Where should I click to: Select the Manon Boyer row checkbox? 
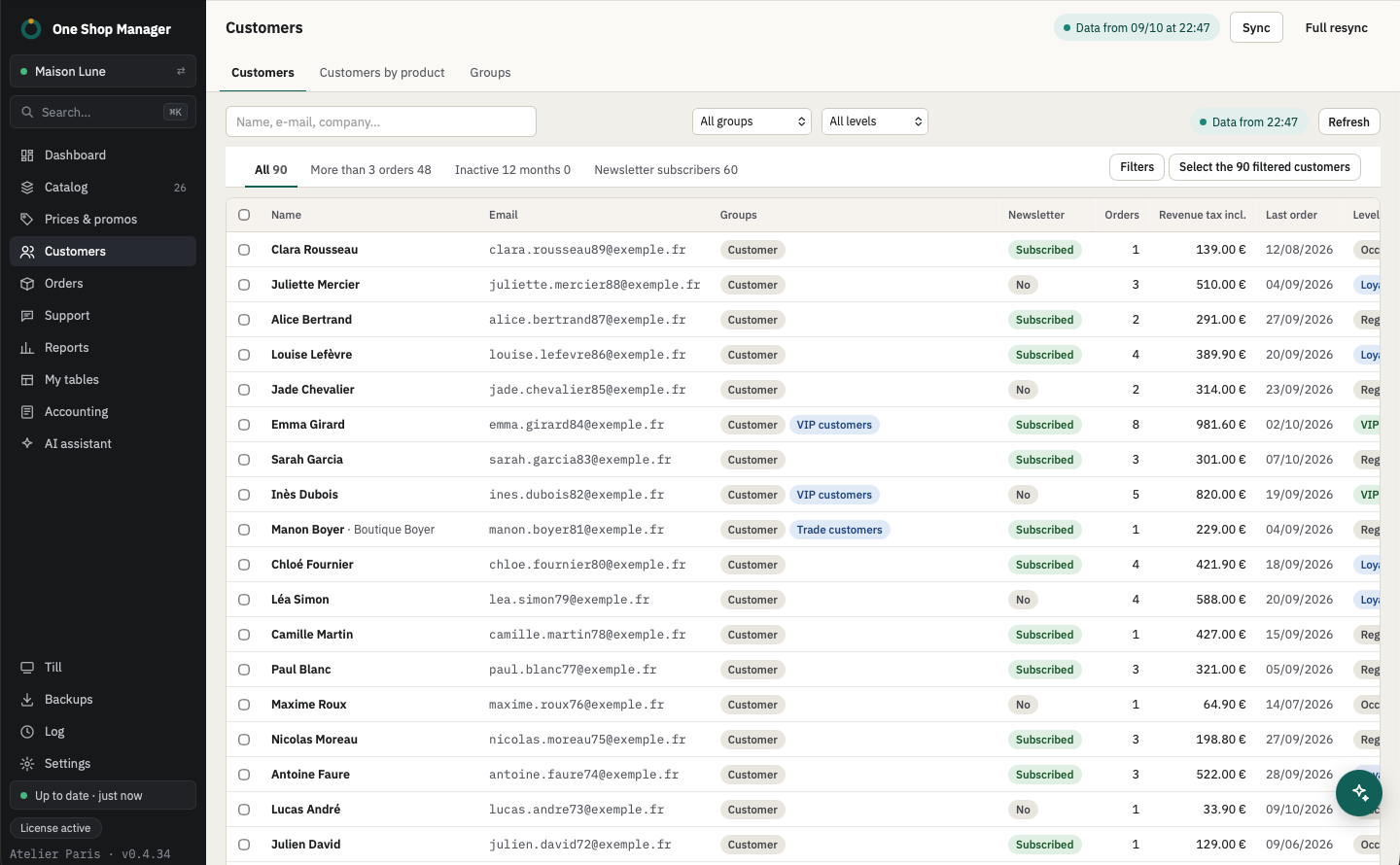[244, 530]
